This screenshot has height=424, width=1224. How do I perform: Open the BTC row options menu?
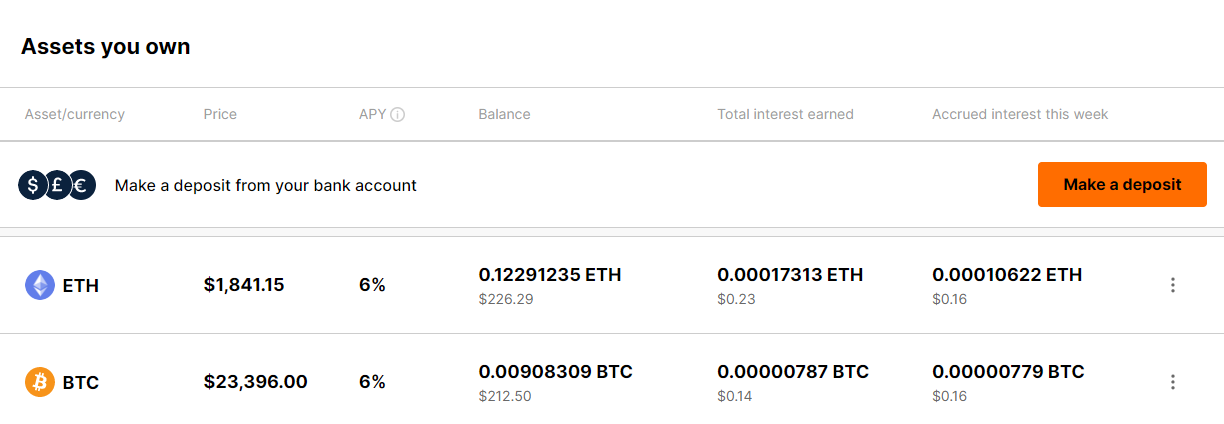[1173, 382]
